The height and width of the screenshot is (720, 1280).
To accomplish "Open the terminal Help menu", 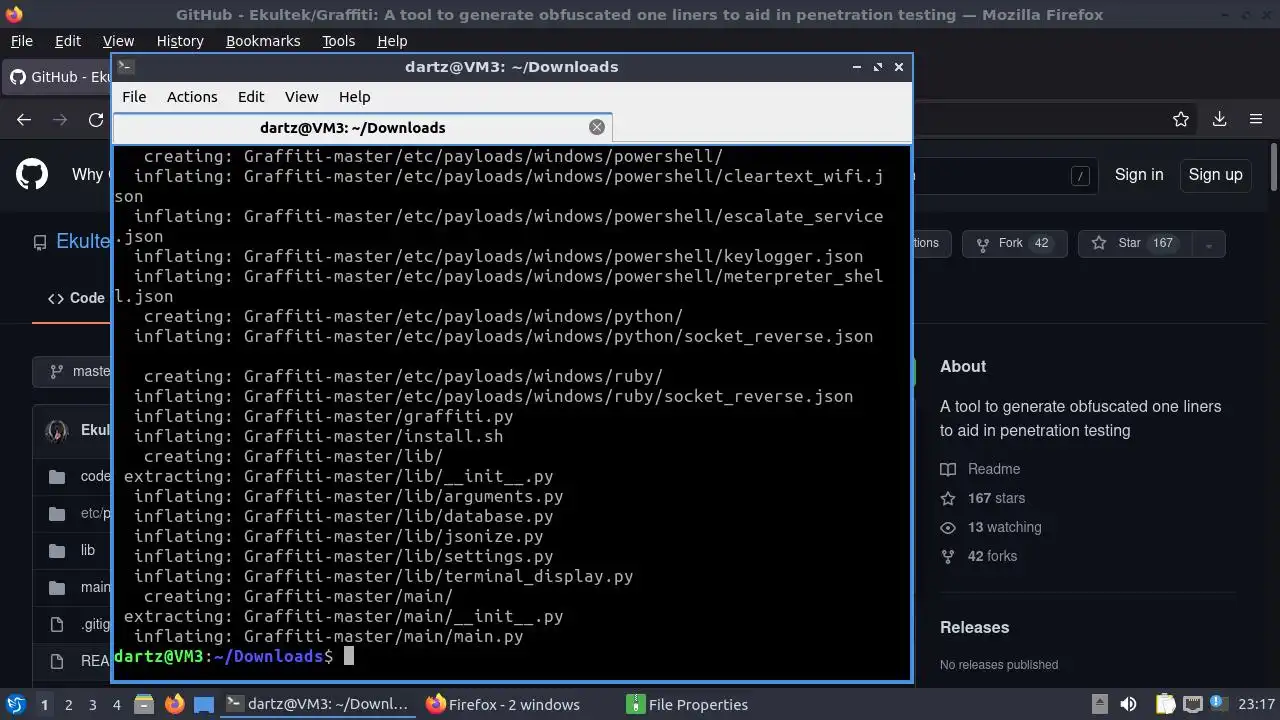I will (354, 97).
